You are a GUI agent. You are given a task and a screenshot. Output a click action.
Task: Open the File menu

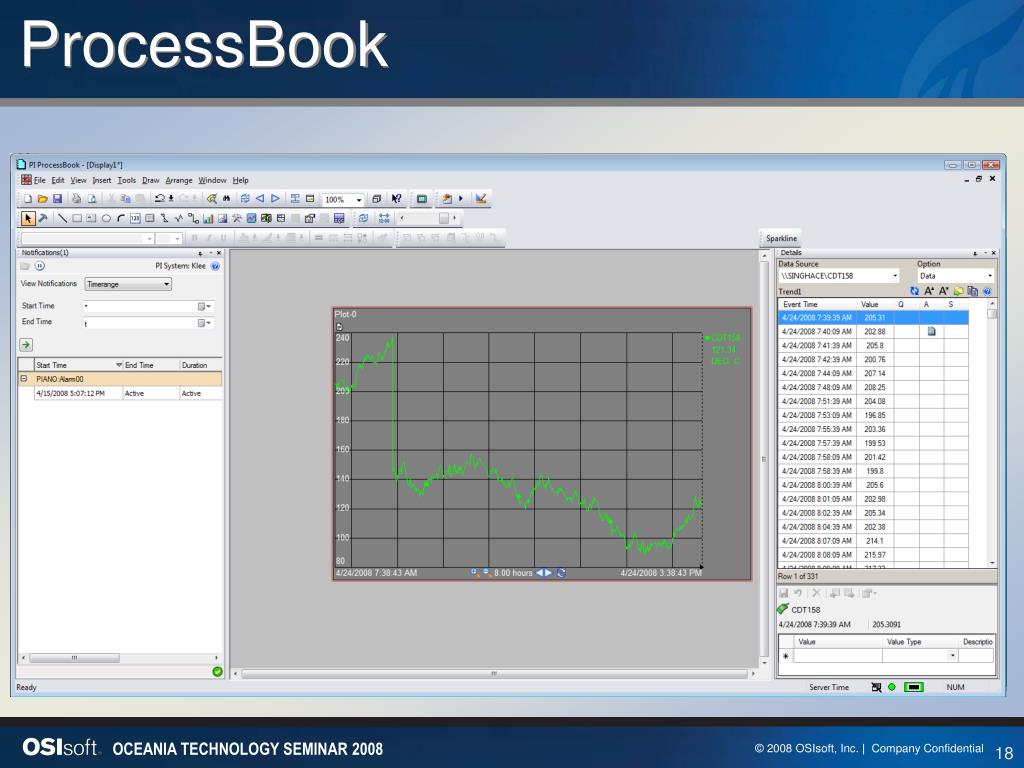point(39,180)
